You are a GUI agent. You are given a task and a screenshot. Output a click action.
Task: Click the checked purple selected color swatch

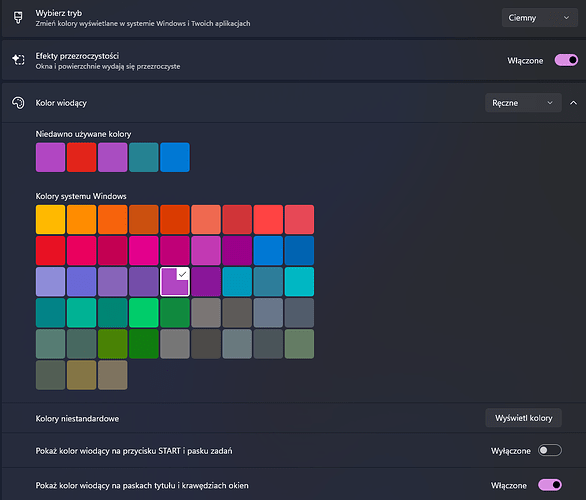tap(175, 282)
